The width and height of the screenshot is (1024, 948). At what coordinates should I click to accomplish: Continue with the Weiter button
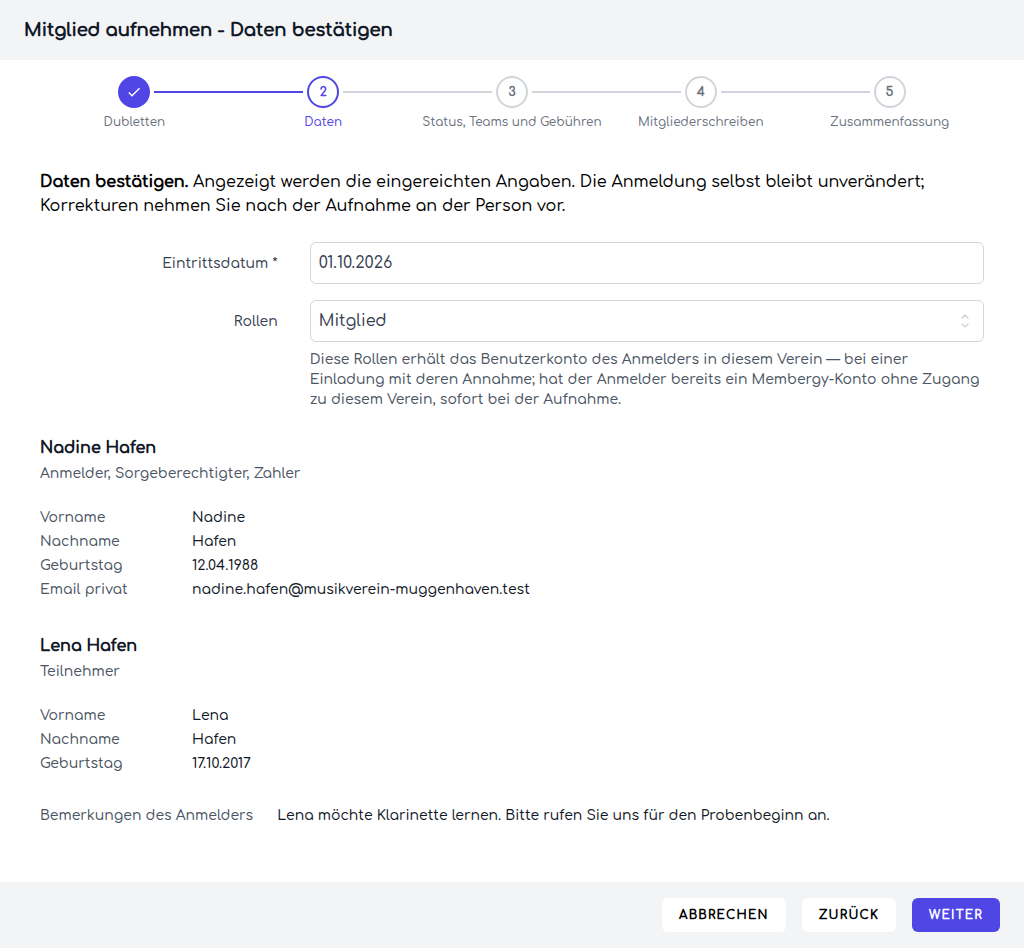click(955, 915)
